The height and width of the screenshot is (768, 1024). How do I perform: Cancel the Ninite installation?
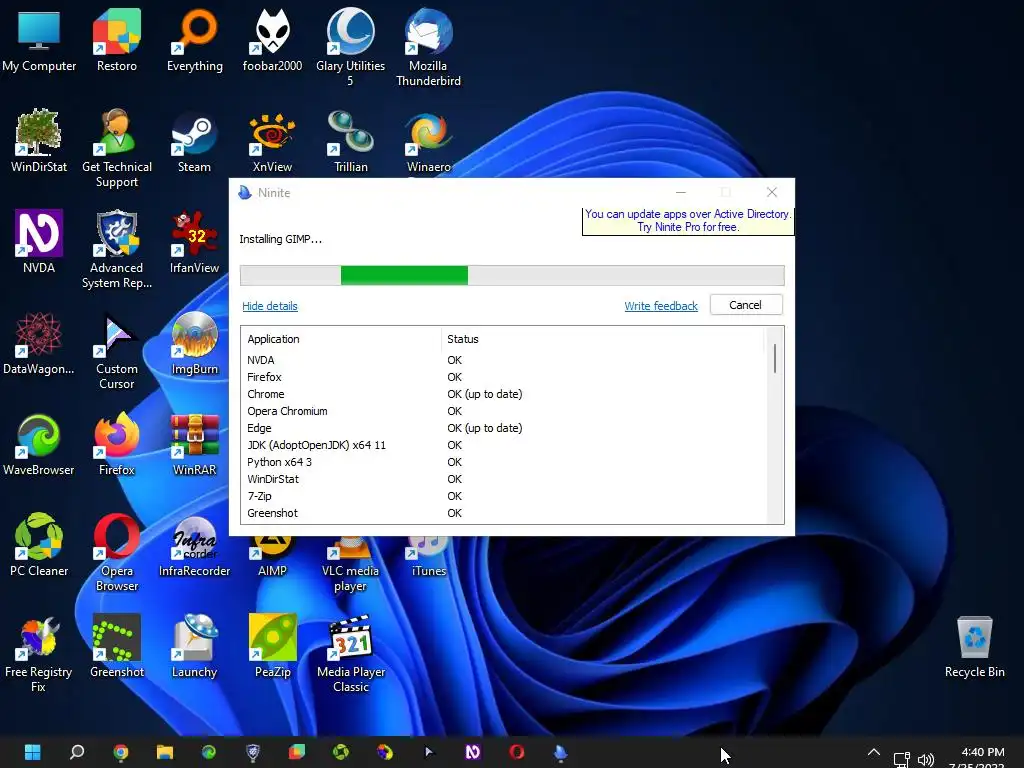(x=746, y=305)
